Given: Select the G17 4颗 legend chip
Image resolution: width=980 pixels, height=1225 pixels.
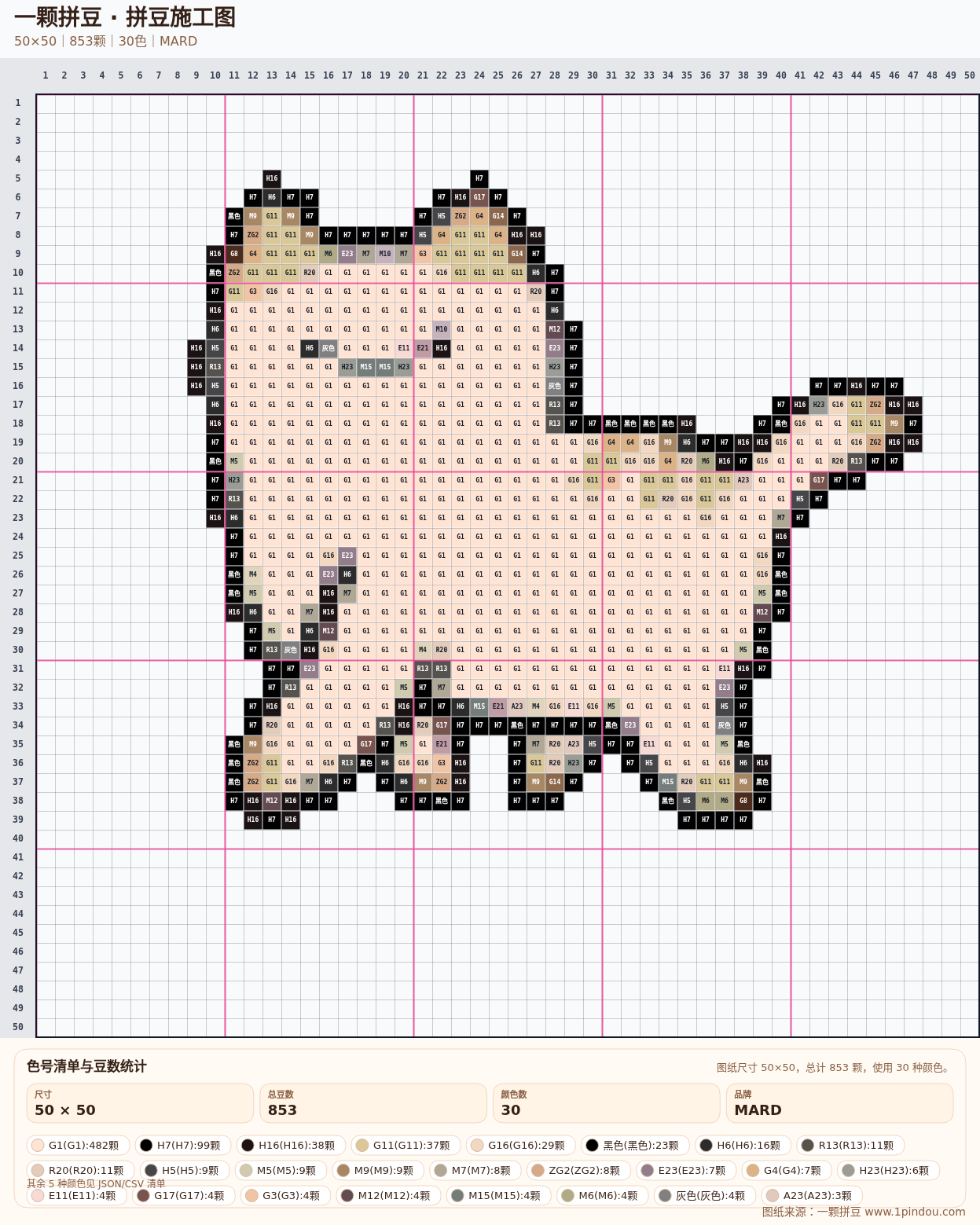Looking at the screenshot, I should point(183,1195).
